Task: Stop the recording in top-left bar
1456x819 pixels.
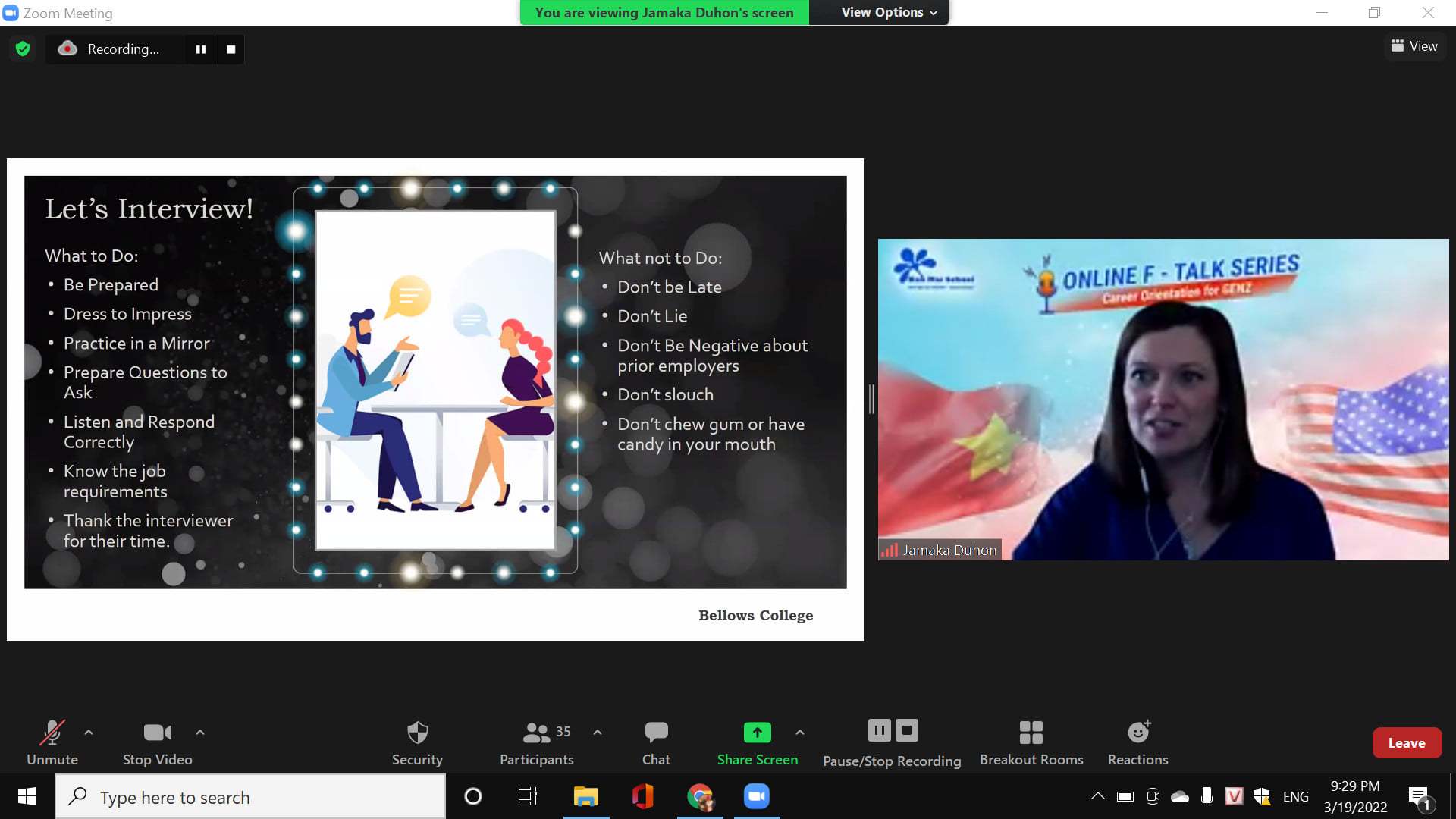Action: pos(231,49)
